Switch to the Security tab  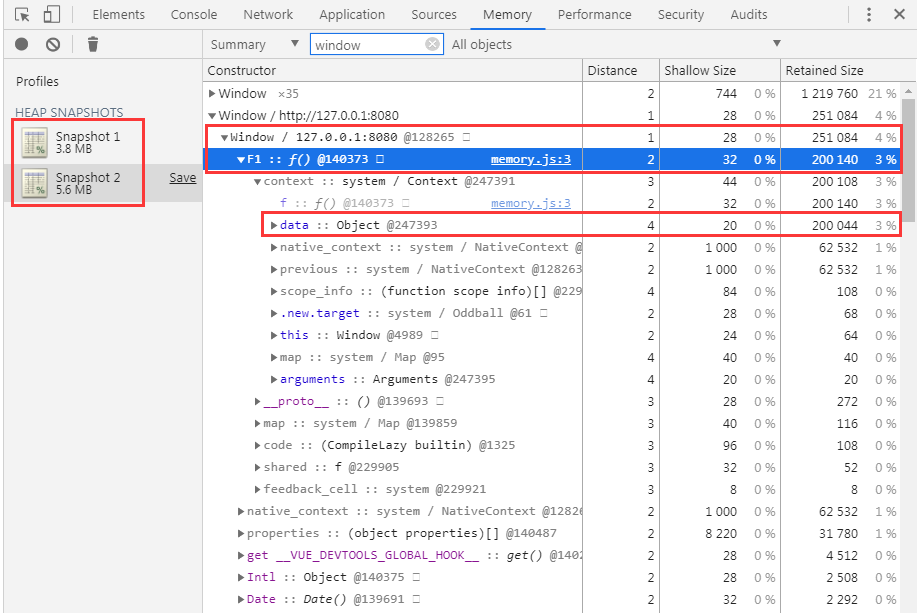(x=681, y=15)
